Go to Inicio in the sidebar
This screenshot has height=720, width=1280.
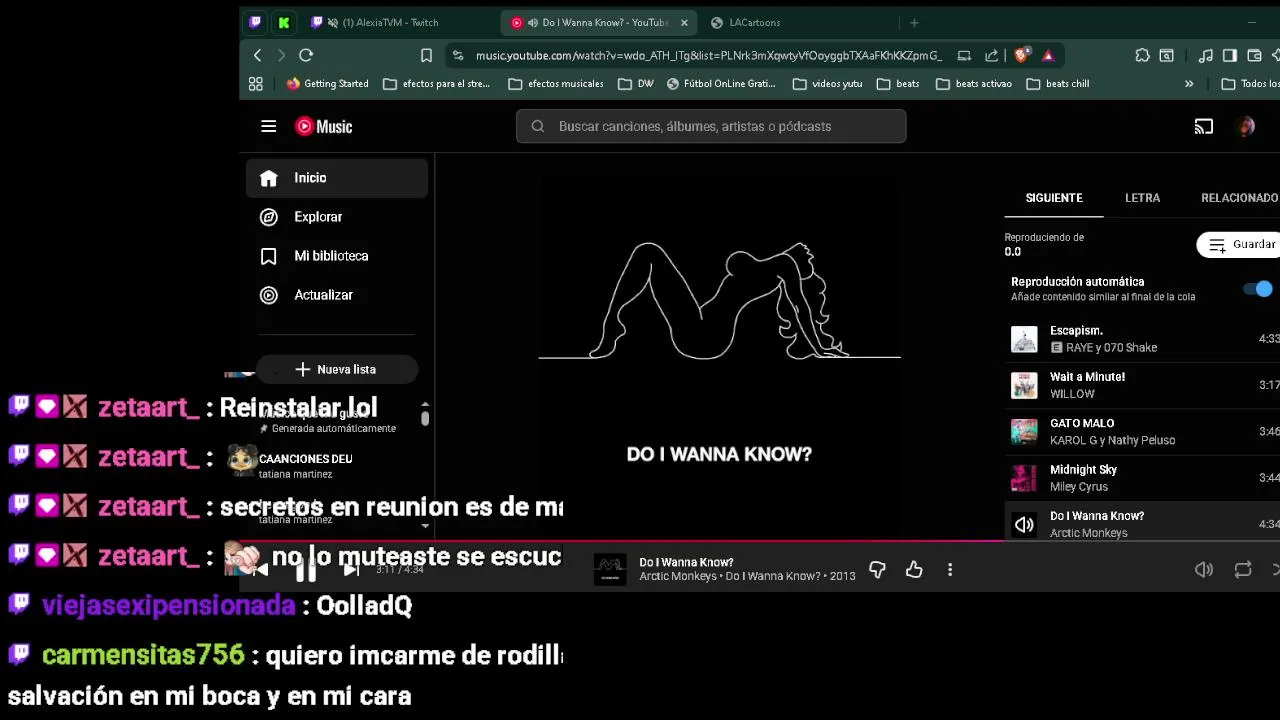(337, 178)
